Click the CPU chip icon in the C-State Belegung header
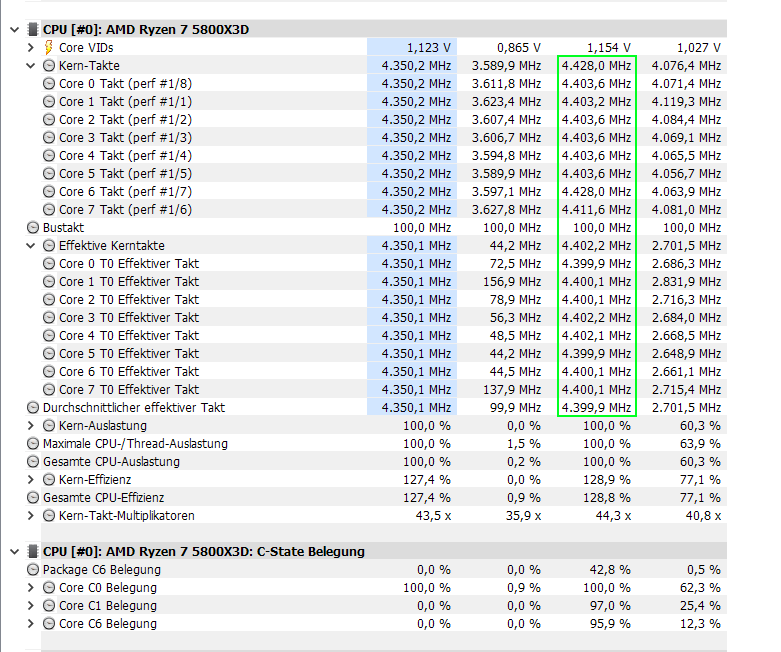The width and height of the screenshot is (781, 652). 32,551
